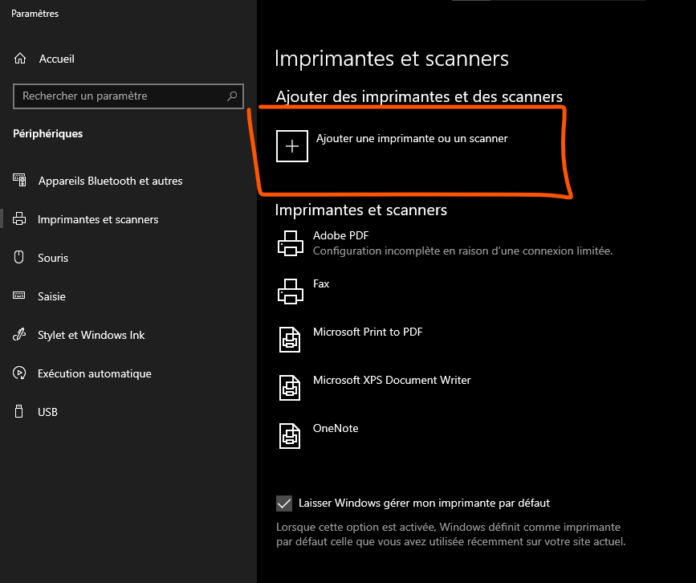The height and width of the screenshot is (583, 696).
Task: Click the Microsoft Print to PDF icon
Action: (290, 339)
